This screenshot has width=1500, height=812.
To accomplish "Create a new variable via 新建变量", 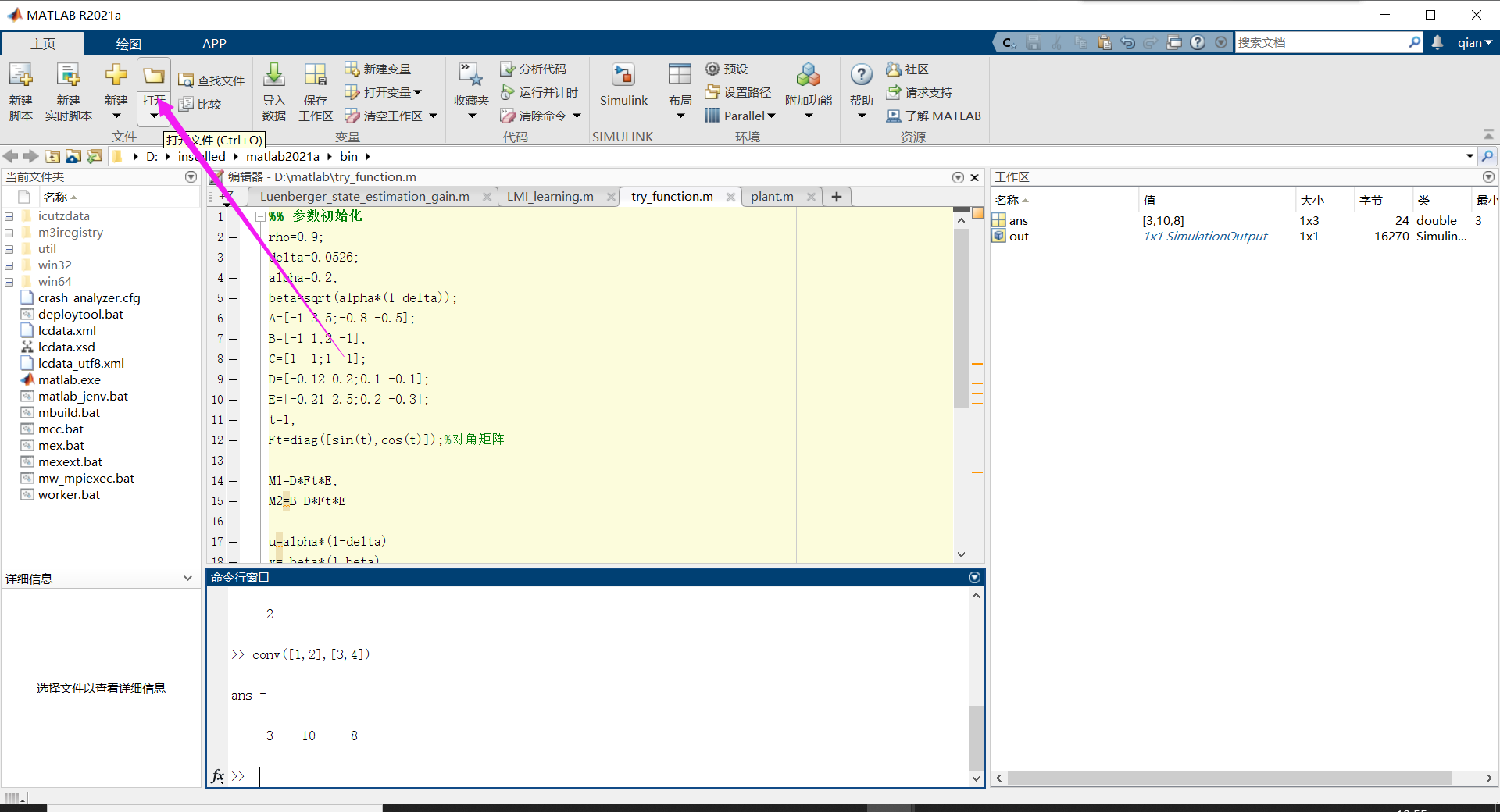I will pyautogui.click(x=378, y=69).
